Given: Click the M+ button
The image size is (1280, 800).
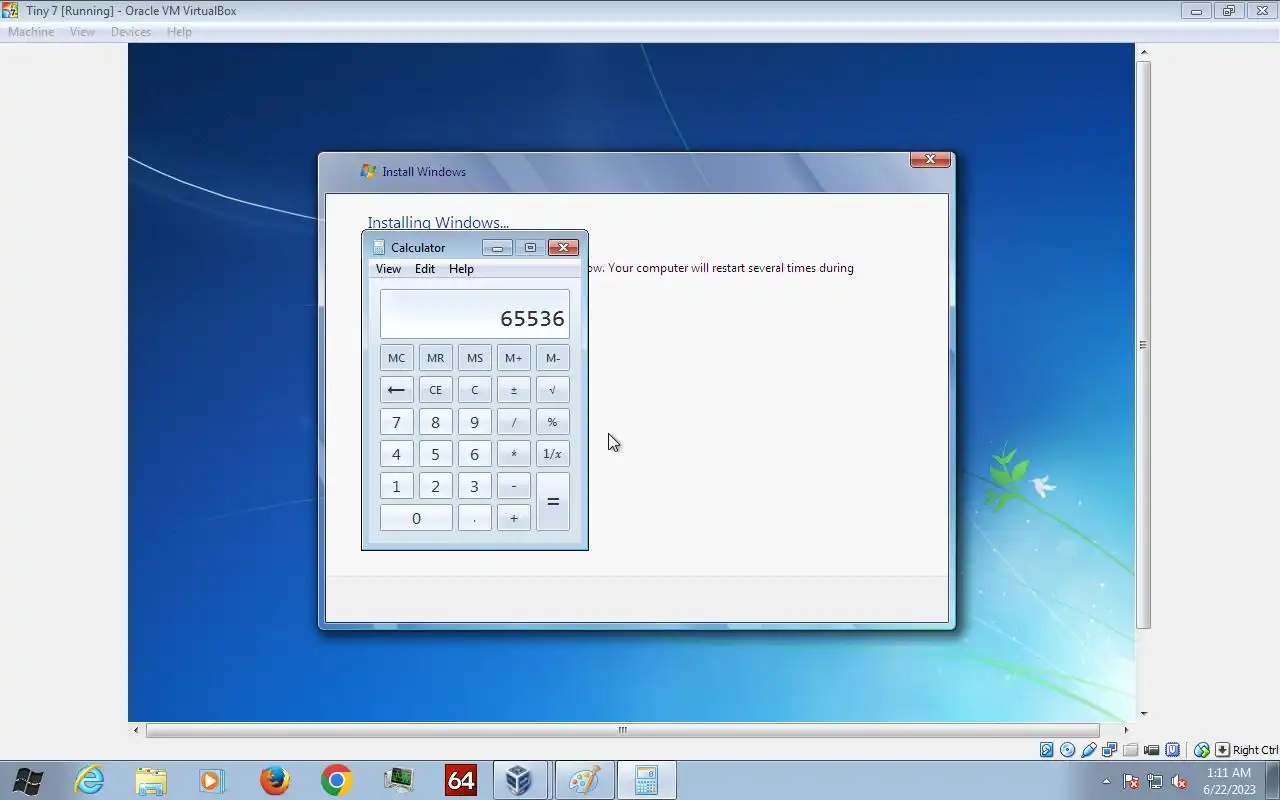Looking at the screenshot, I should 514,358.
